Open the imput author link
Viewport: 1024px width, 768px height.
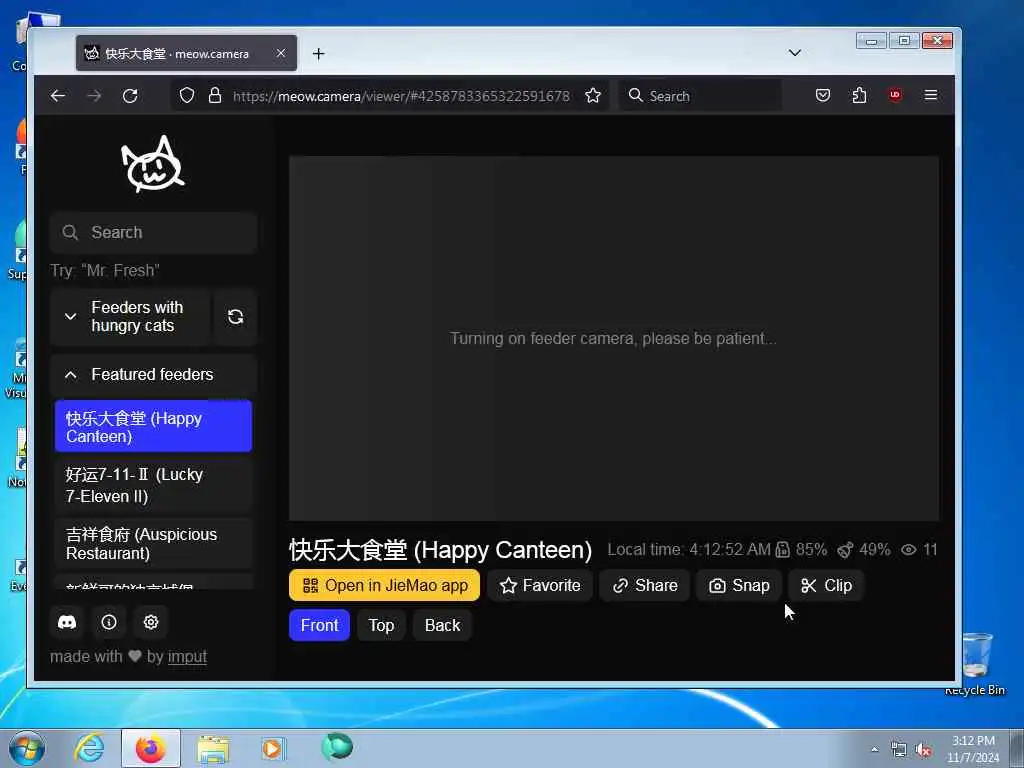187,657
